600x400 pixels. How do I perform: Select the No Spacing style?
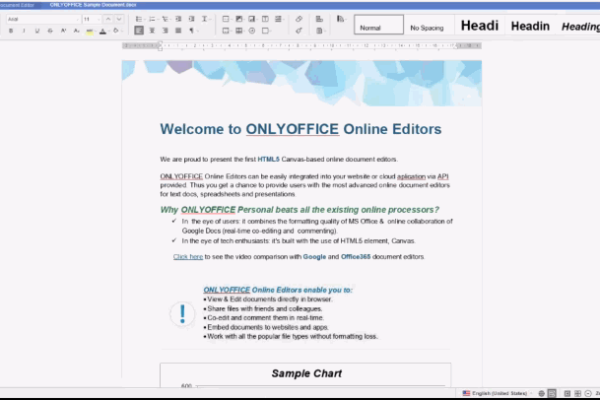coord(427,28)
